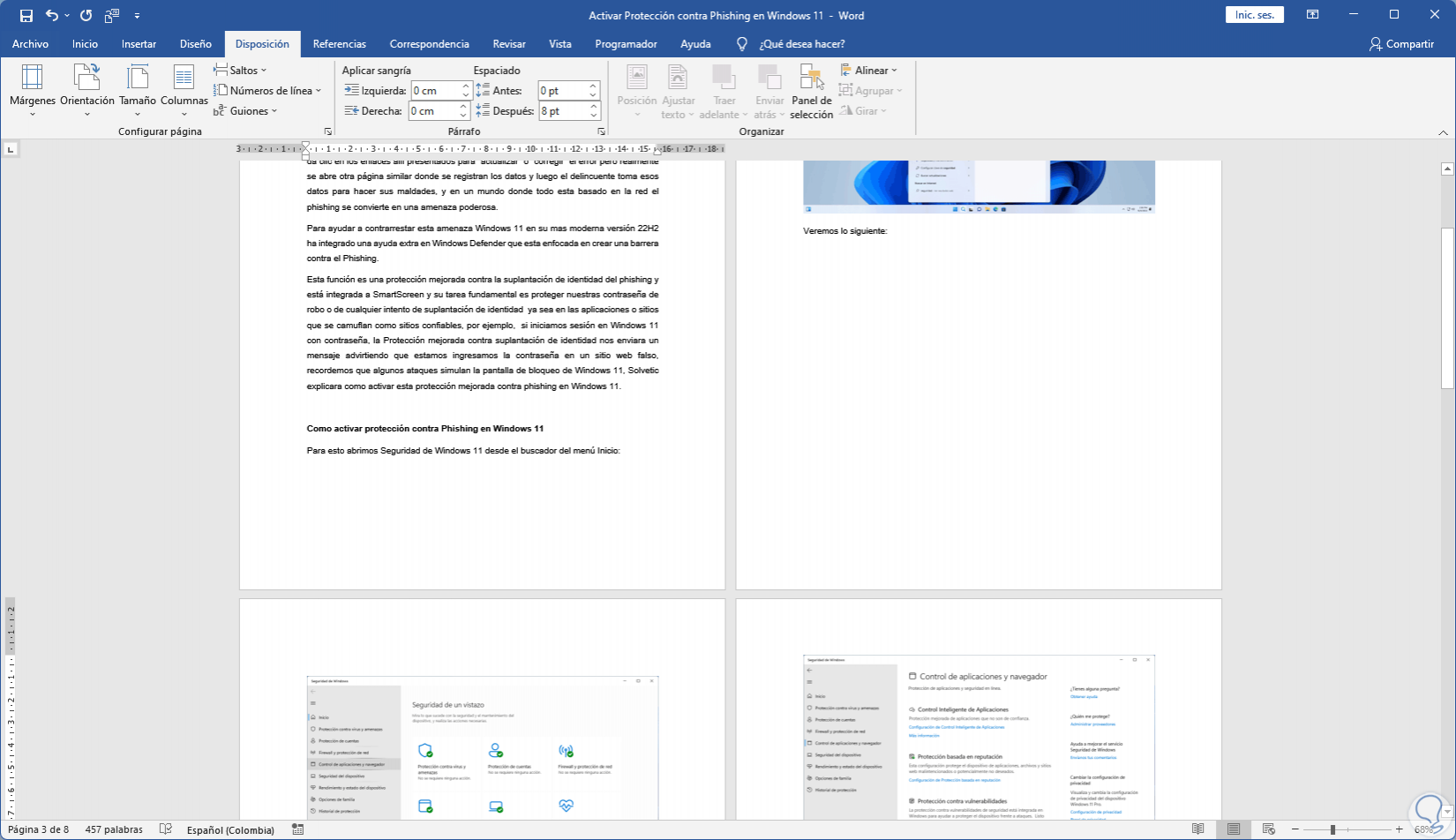Click the zoom slider handle in status bar
Viewport: 1456px width, 840px height.
[x=1332, y=829]
